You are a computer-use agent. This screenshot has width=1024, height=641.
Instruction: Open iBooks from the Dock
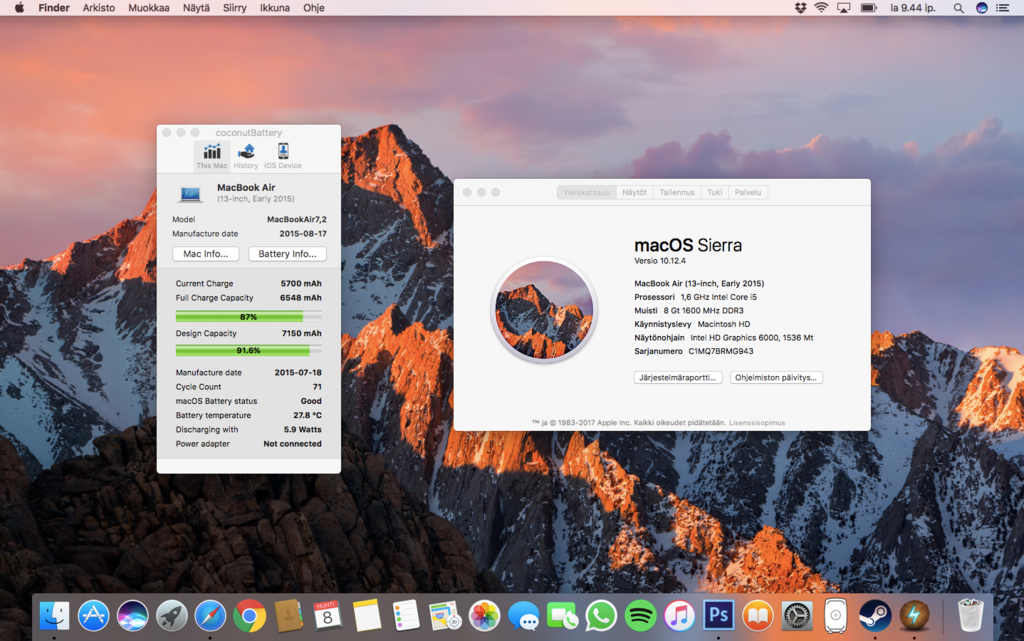(x=758, y=616)
